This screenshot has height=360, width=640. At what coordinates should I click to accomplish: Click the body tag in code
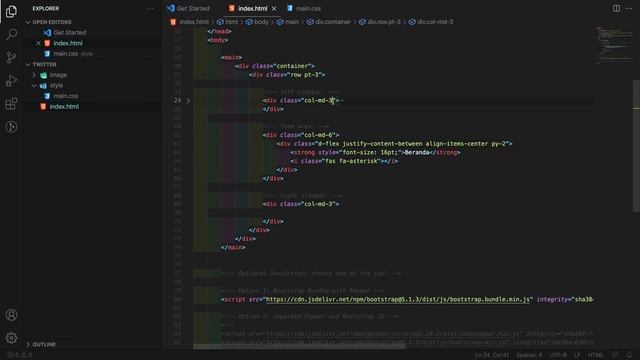click(x=218, y=40)
